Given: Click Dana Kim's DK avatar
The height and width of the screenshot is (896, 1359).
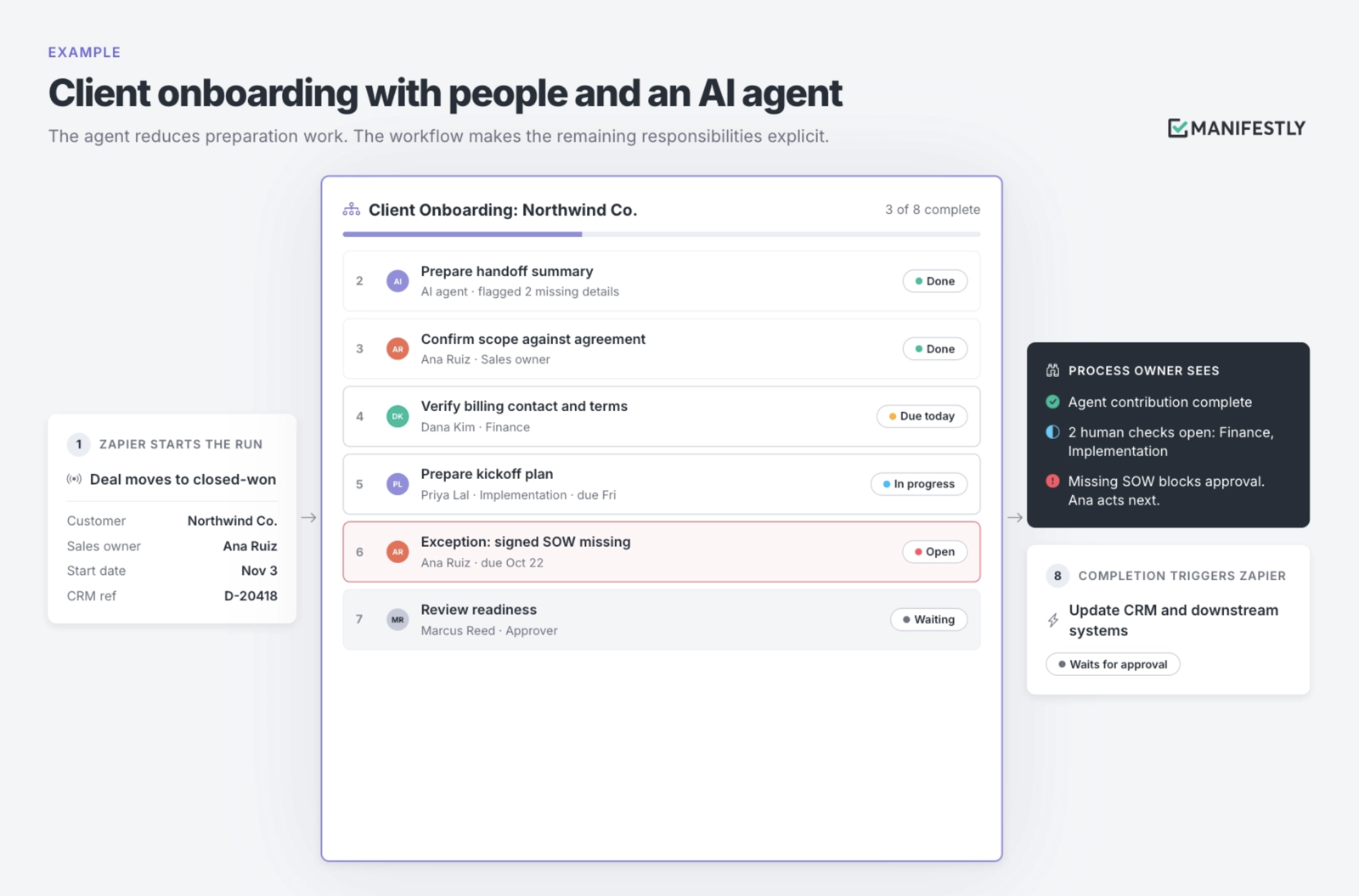Looking at the screenshot, I should (398, 416).
